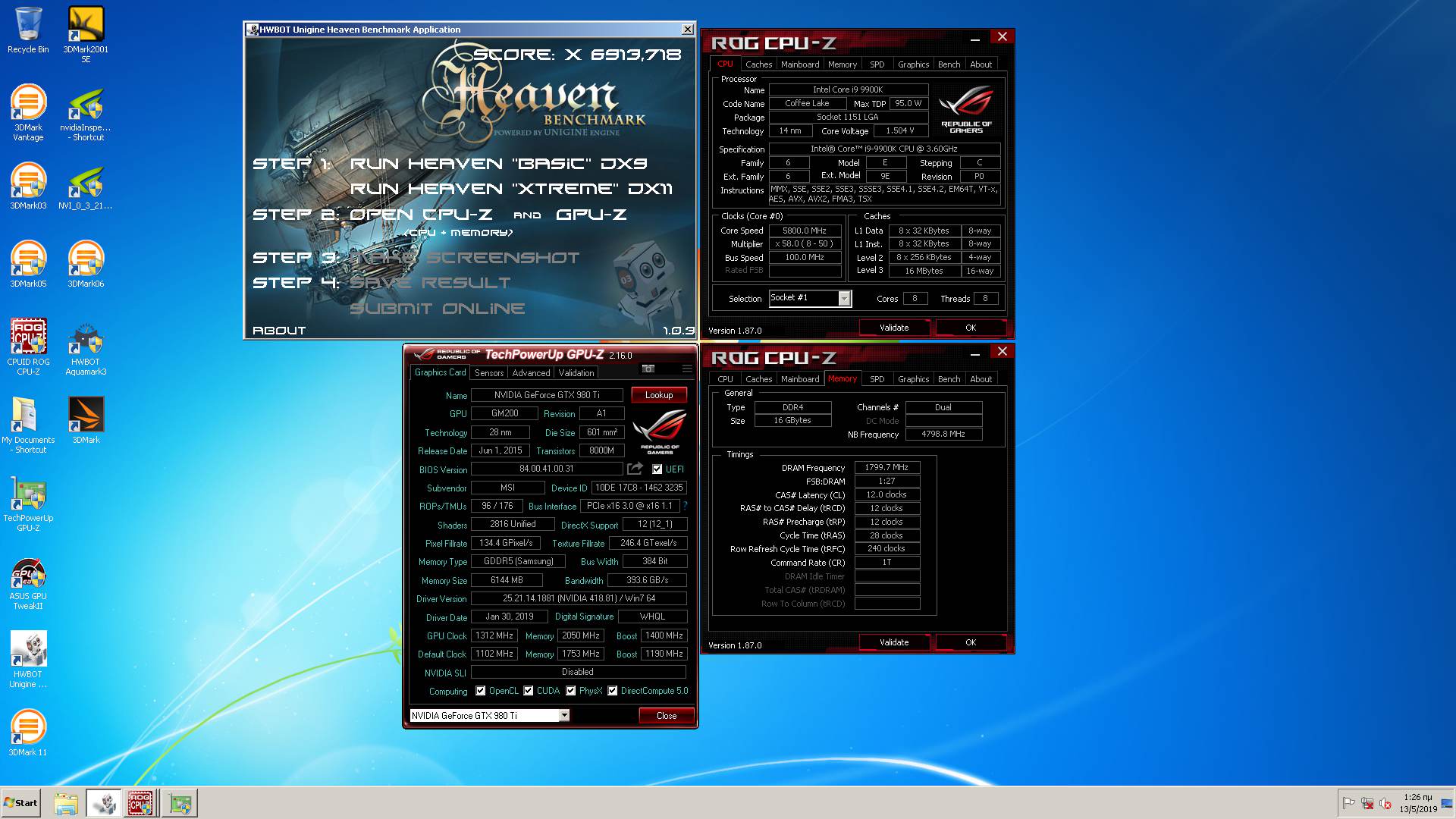This screenshot has width=1456, height=819.
Task: Switch to ROG CPU-Z taskbar button
Action: pos(140,803)
